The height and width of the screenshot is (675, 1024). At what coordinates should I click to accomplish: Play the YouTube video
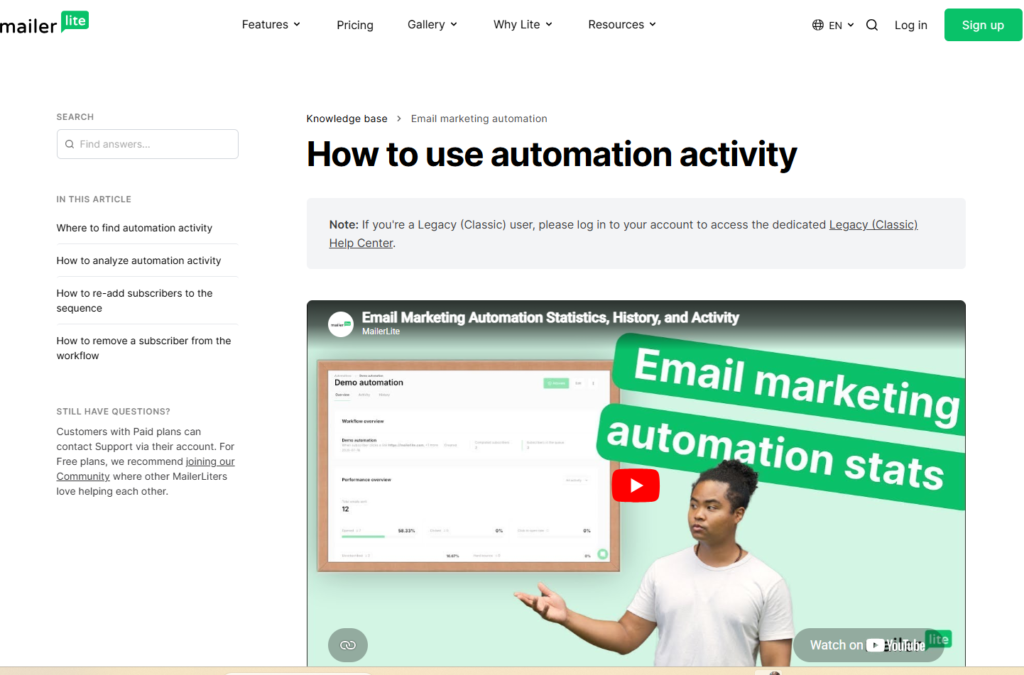tap(635, 485)
